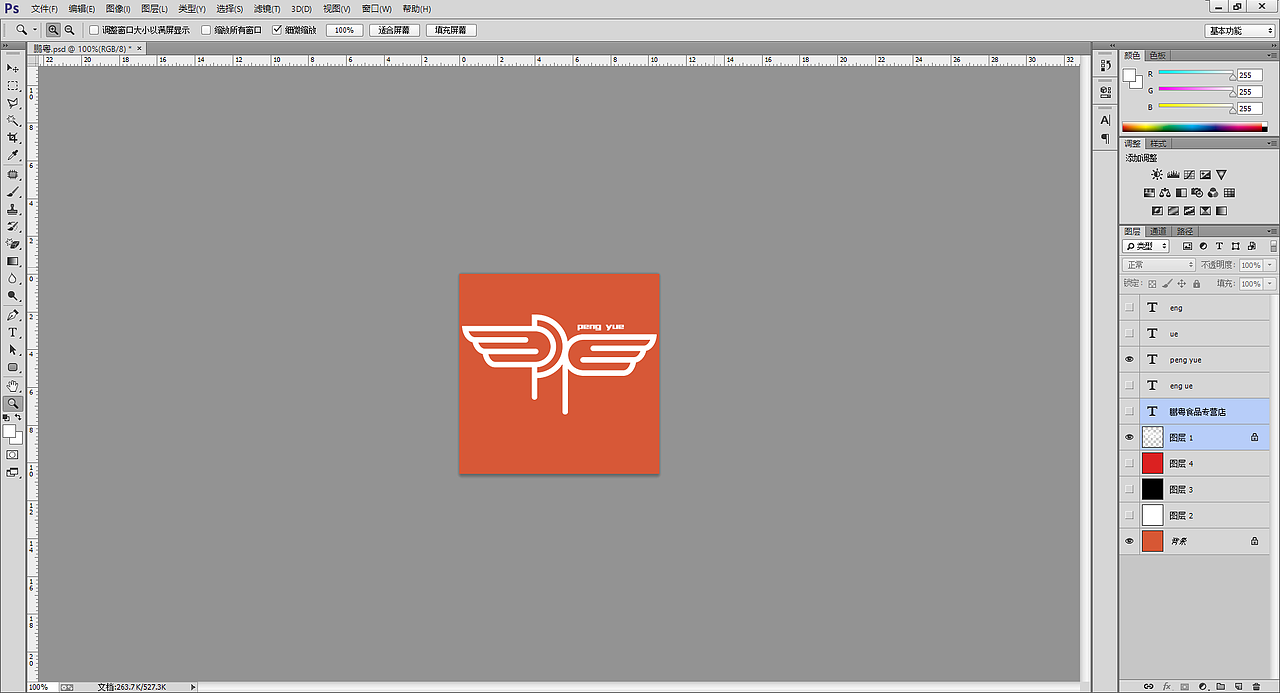Viewport: 1280px width, 693px height.
Task: Uncheck the scrubby zoom checkbox
Action: point(277,30)
